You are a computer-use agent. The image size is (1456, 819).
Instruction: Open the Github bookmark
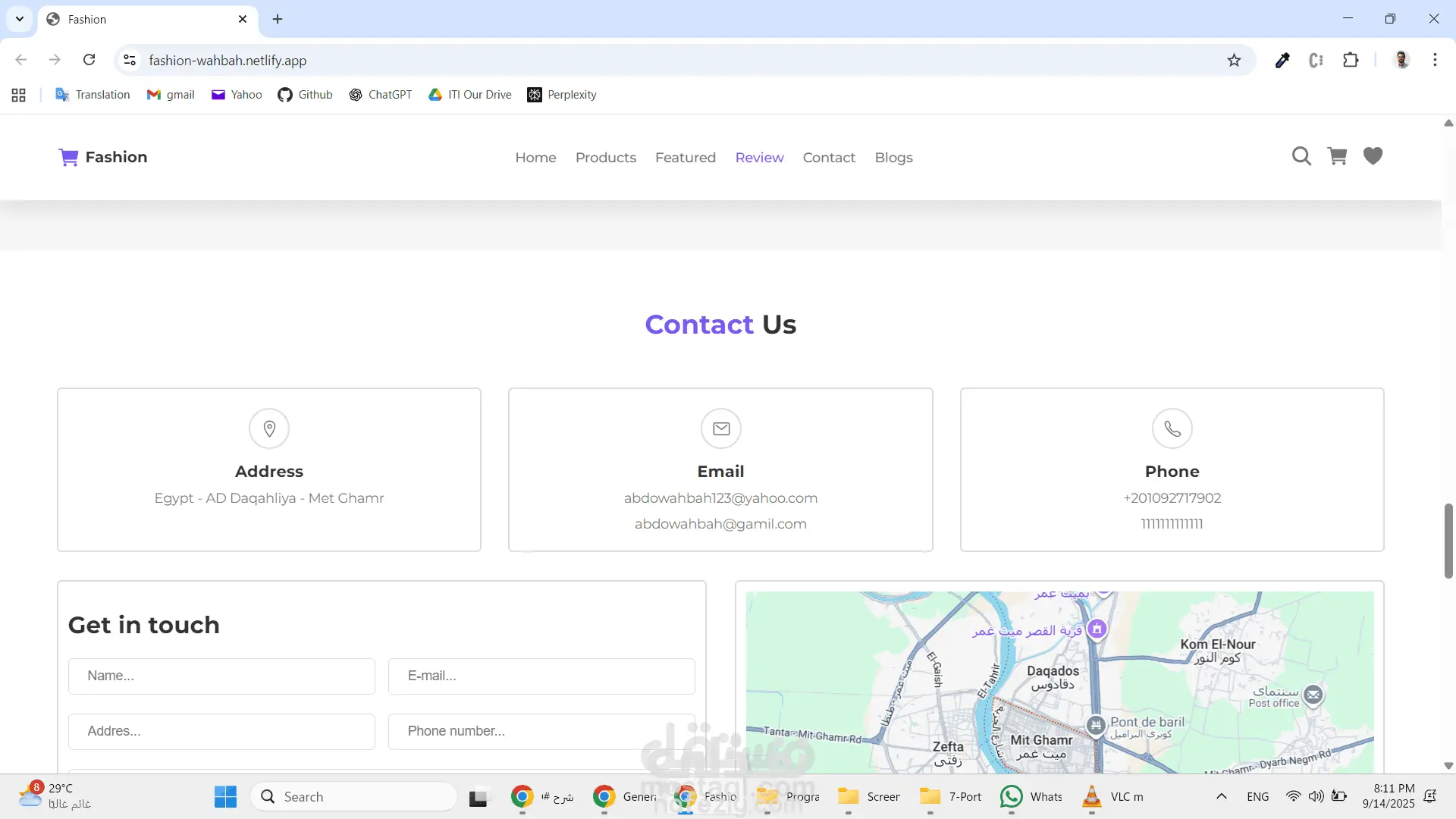pyautogui.click(x=305, y=95)
